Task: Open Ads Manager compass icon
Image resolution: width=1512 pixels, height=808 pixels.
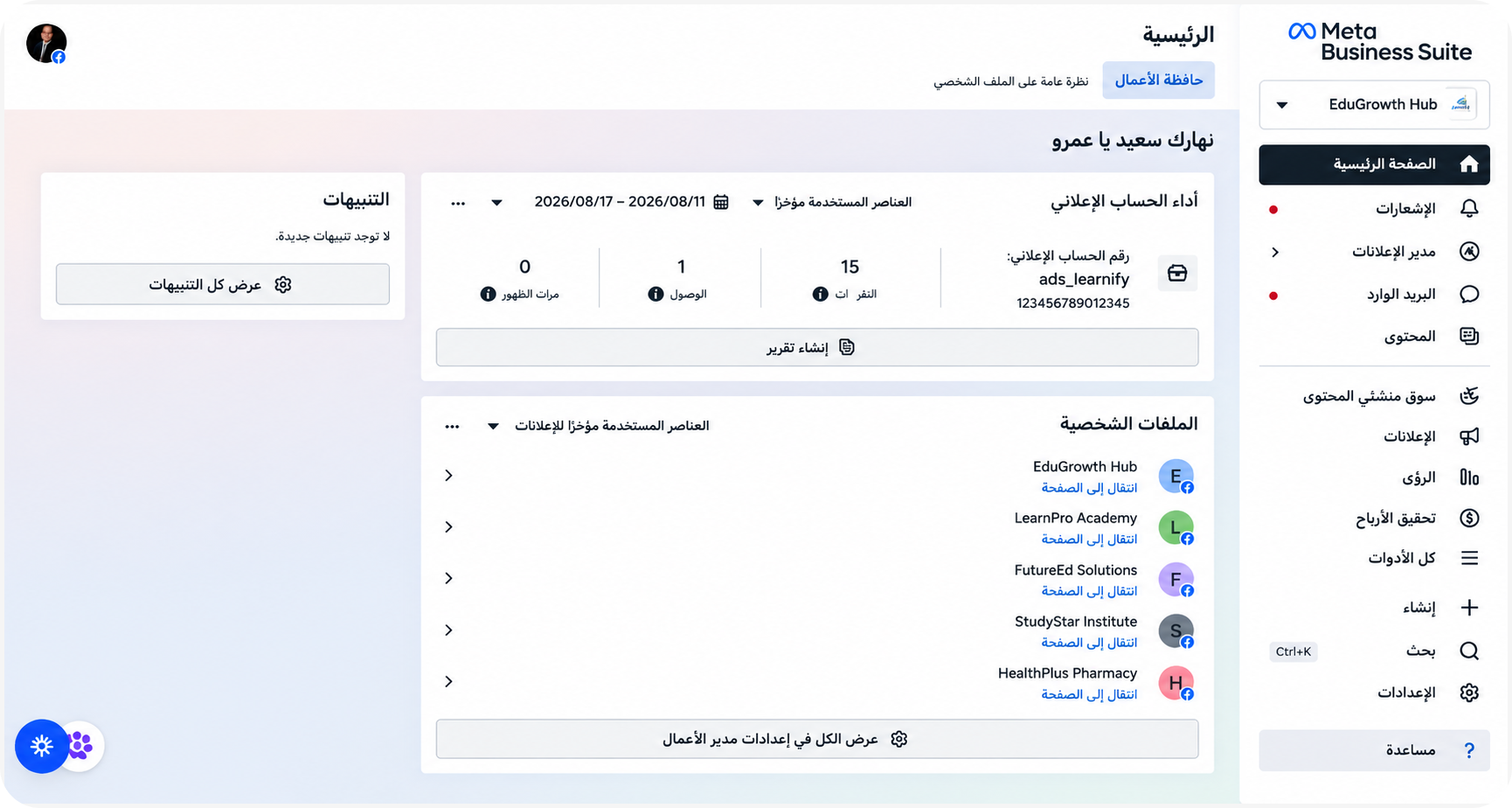Action: point(1469,252)
